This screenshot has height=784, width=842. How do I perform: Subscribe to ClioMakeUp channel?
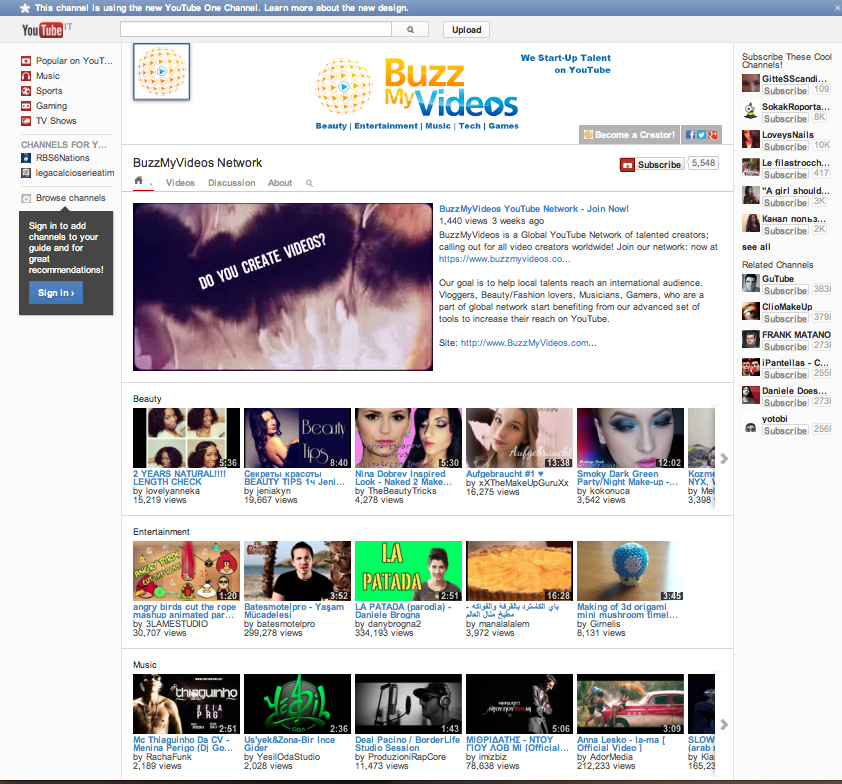coord(785,318)
